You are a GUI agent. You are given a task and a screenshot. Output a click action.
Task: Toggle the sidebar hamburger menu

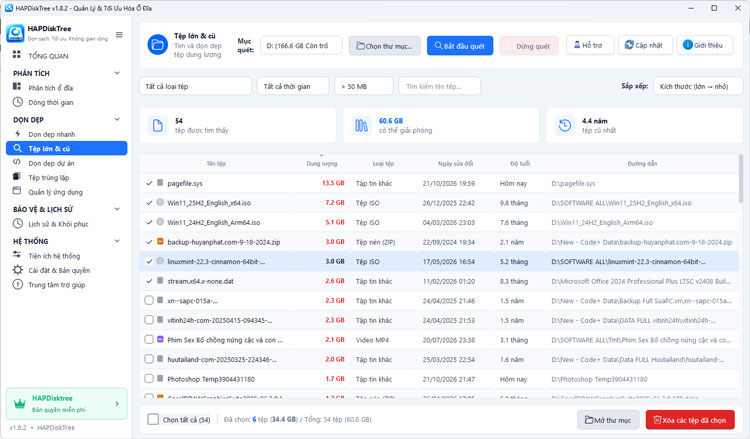pos(119,34)
